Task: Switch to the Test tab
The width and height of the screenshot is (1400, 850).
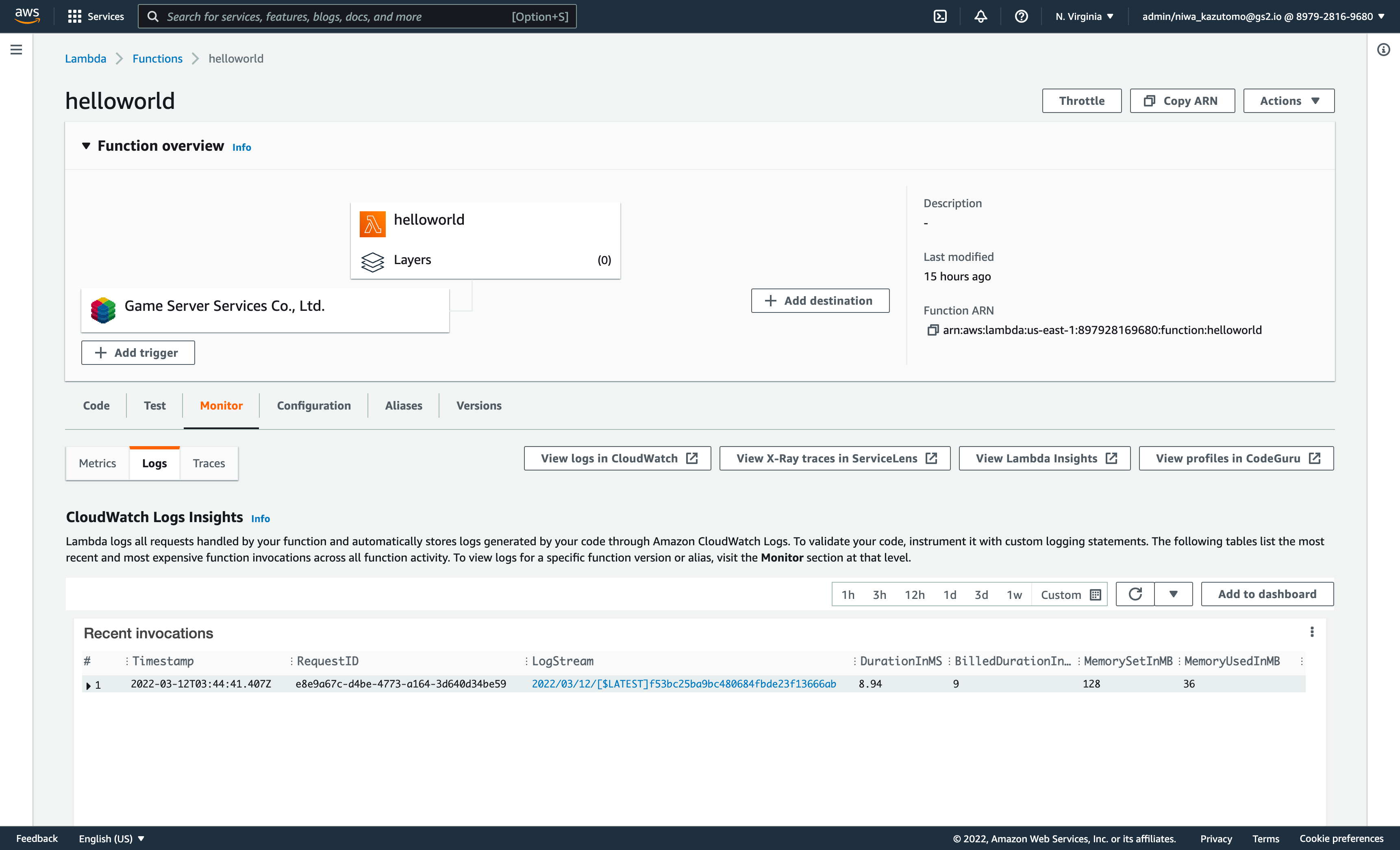Action: tap(154, 405)
